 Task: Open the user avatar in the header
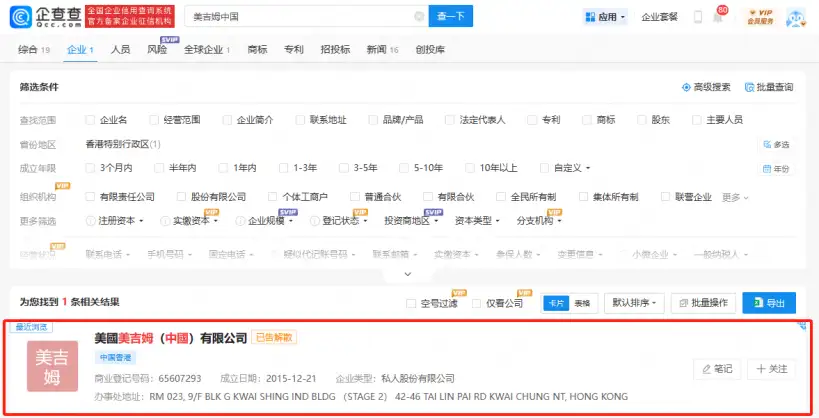pyautogui.click(x=796, y=17)
